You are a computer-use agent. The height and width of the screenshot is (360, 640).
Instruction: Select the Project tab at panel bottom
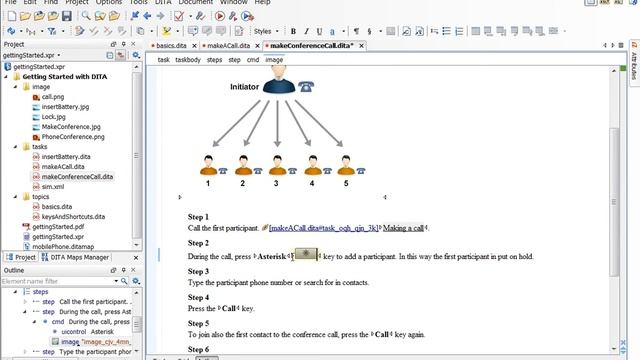pos(21,257)
